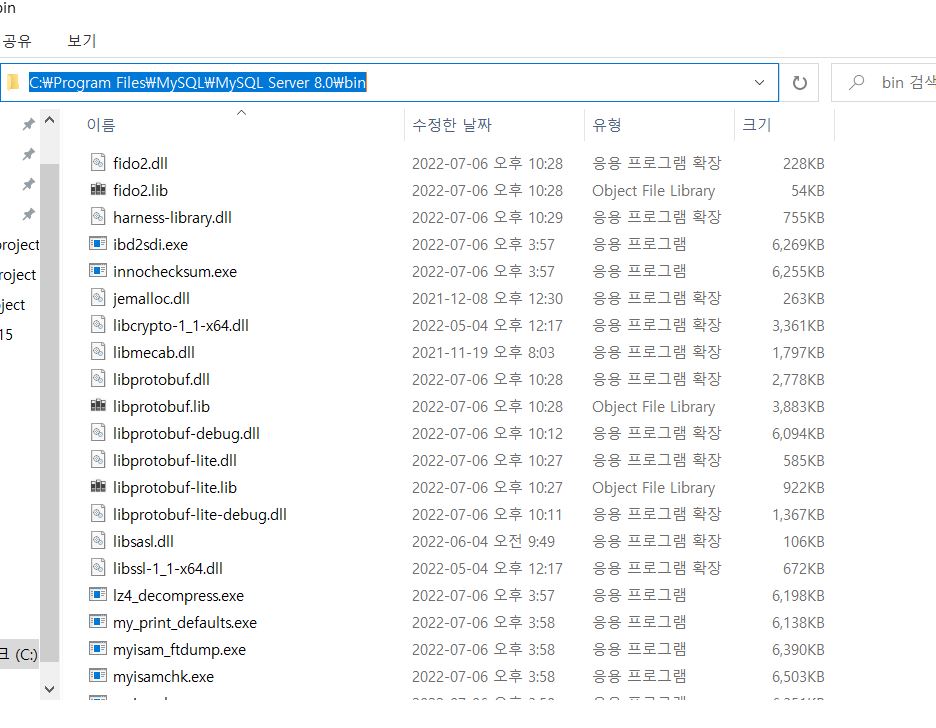The image size is (936, 728).
Task: Click the jemalloc.dll file icon
Action: 98,298
